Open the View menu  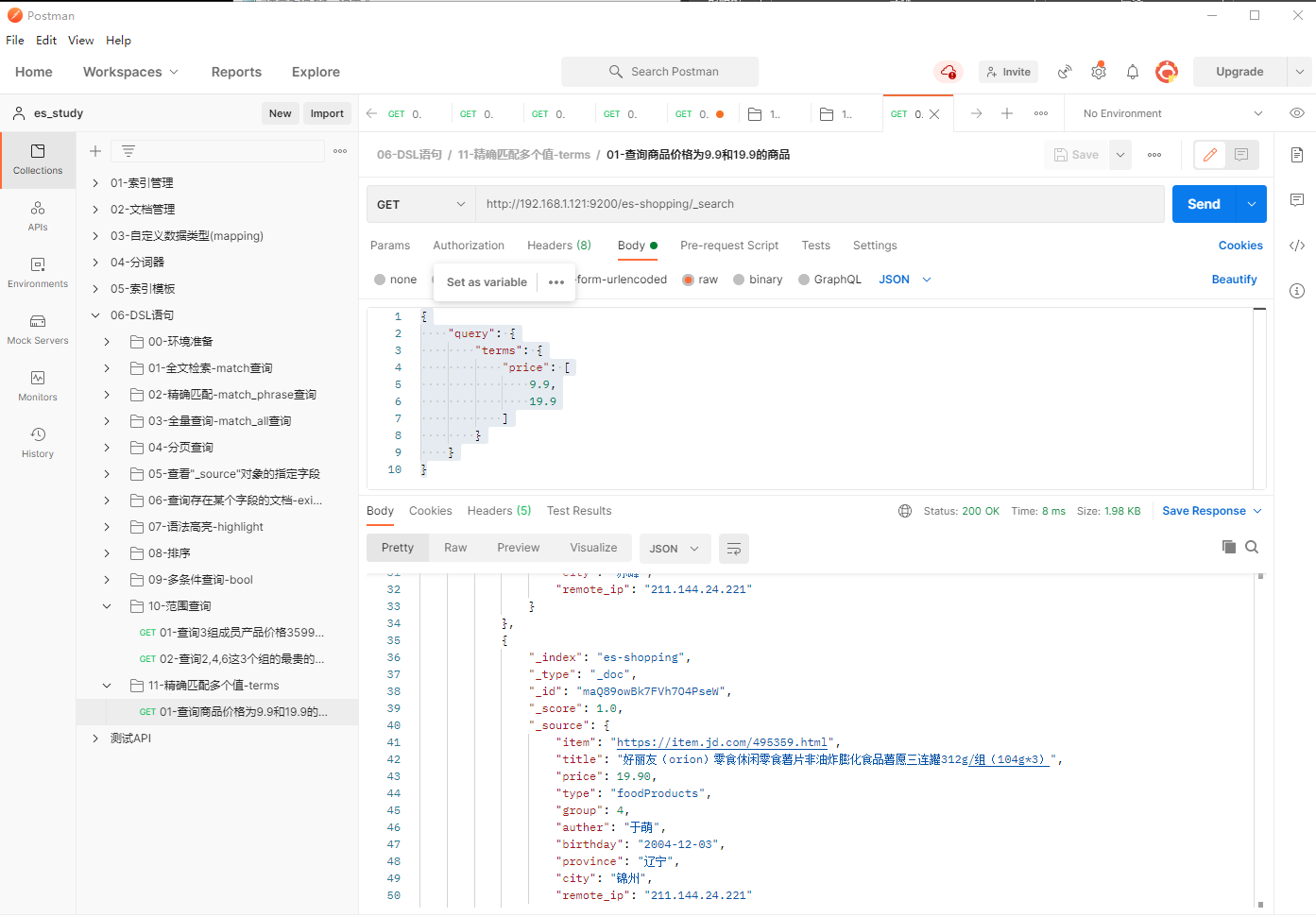point(80,41)
